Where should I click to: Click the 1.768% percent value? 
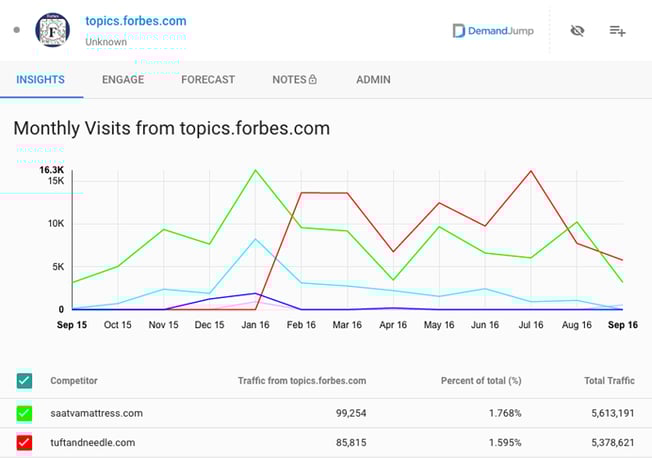click(x=505, y=413)
